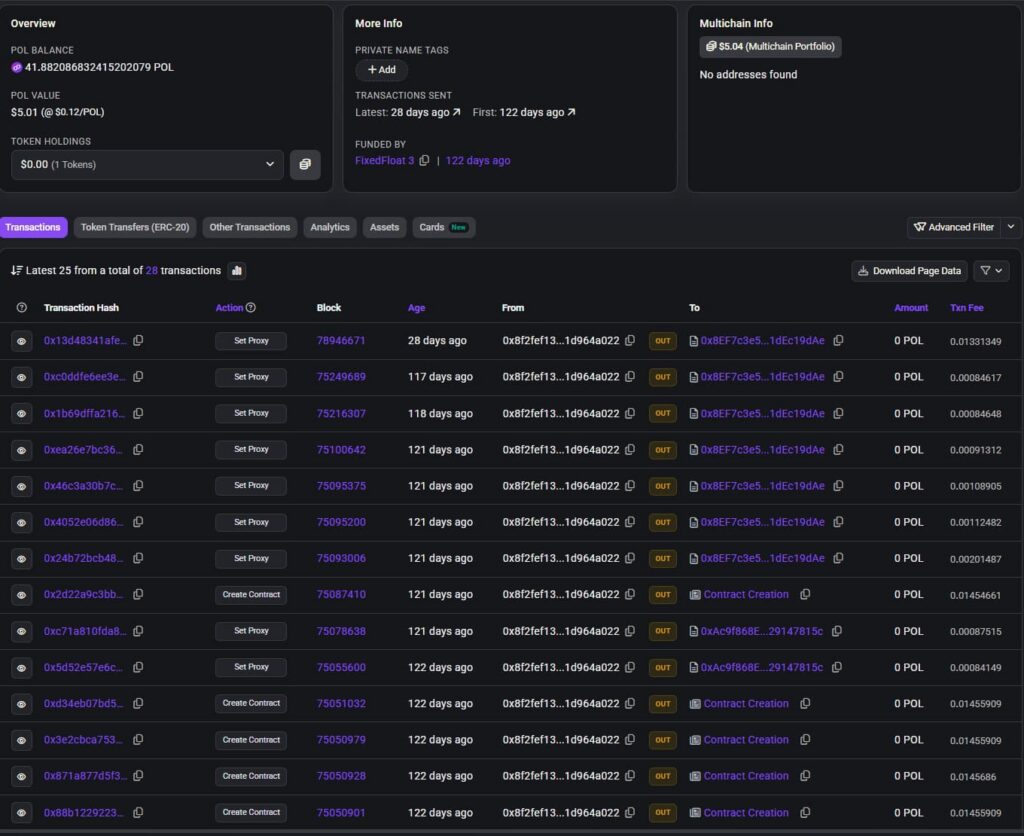
Task: Copy hash of transaction 0x88b1229223
Action: tap(138, 812)
